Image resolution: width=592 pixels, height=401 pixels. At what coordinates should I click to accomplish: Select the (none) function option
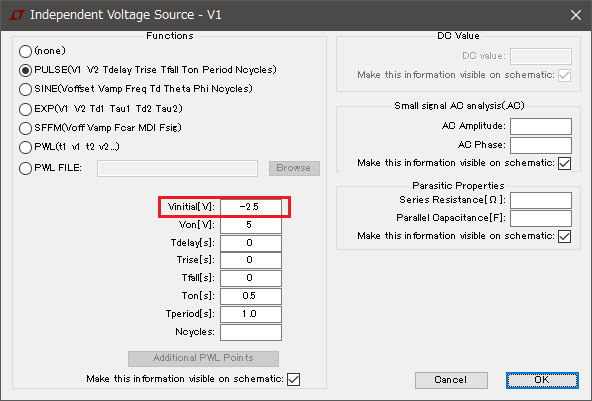25,51
